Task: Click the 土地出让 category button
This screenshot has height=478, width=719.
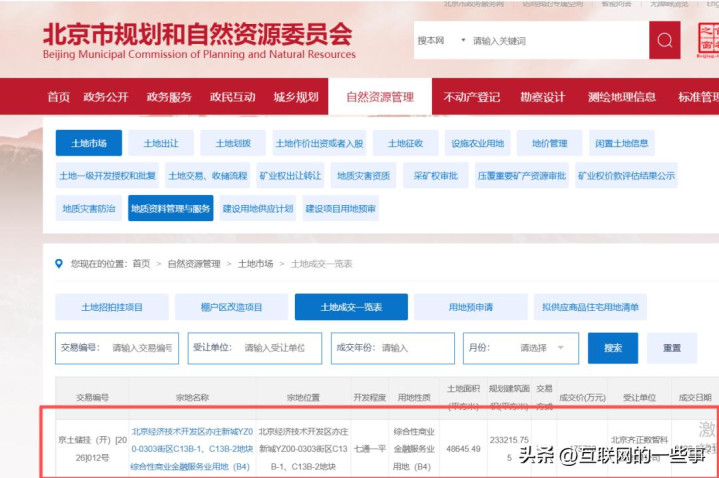Action: tap(160, 144)
